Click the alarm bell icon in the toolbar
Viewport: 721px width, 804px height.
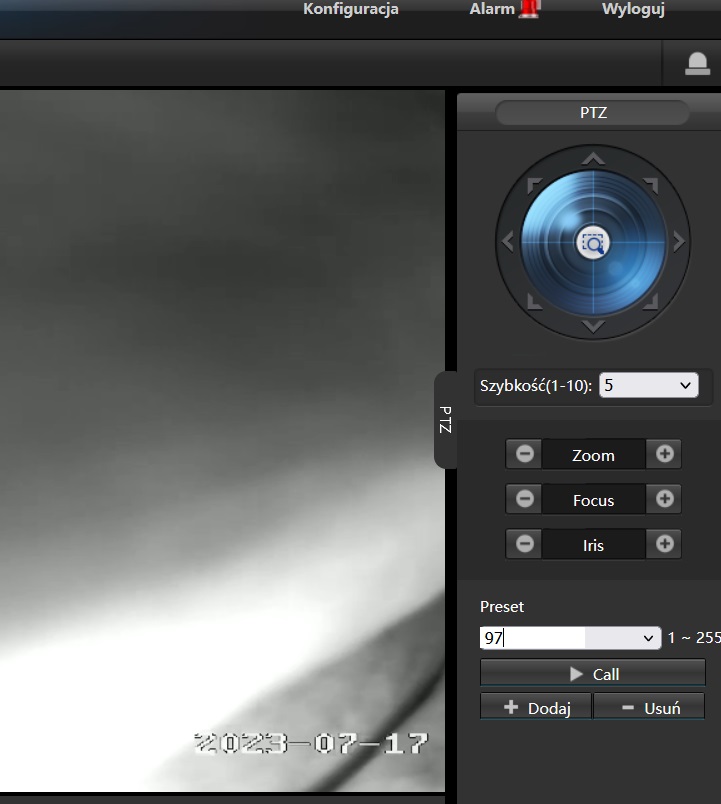(x=697, y=64)
